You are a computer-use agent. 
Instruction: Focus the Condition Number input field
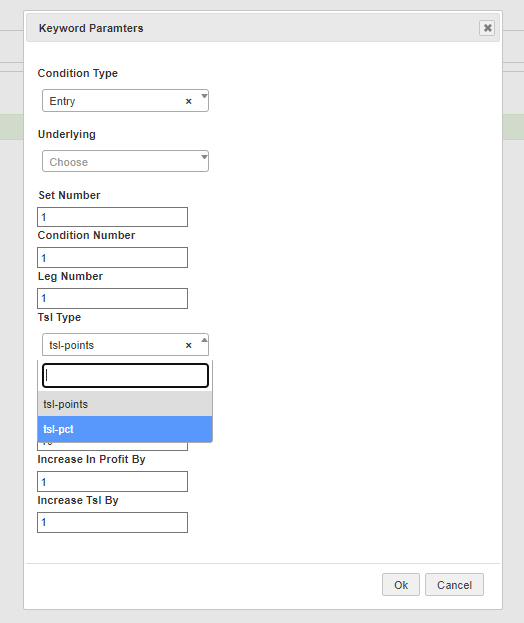click(112, 257)
